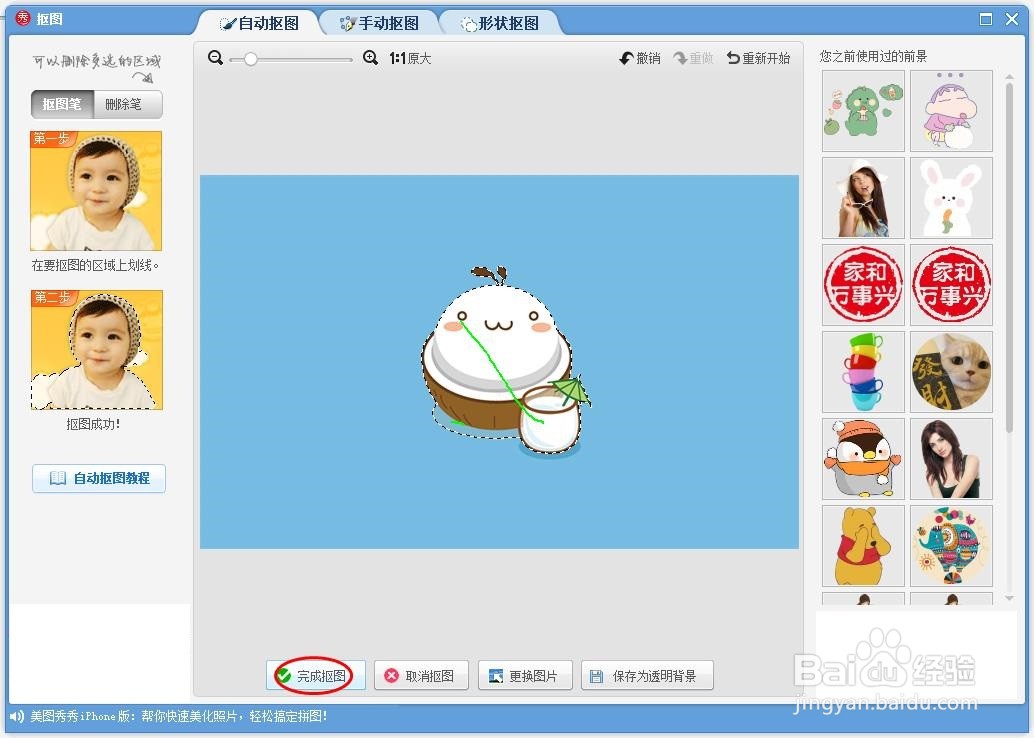The image size is (1034, 738).
Task: Switch to the 自动抠图 tab
Action: 259,23
